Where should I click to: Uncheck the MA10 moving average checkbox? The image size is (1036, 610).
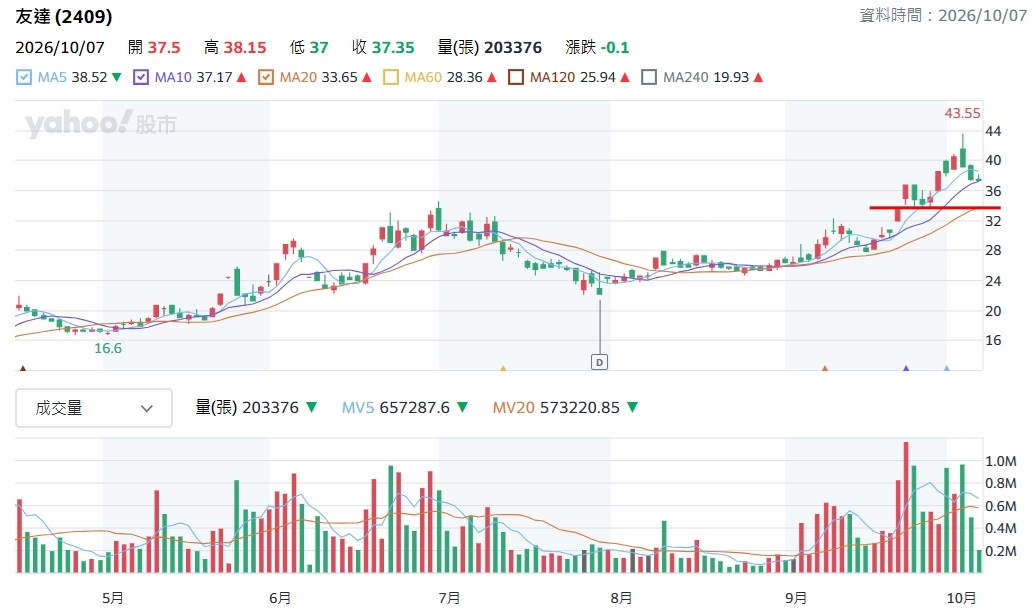tap(141, 77)
